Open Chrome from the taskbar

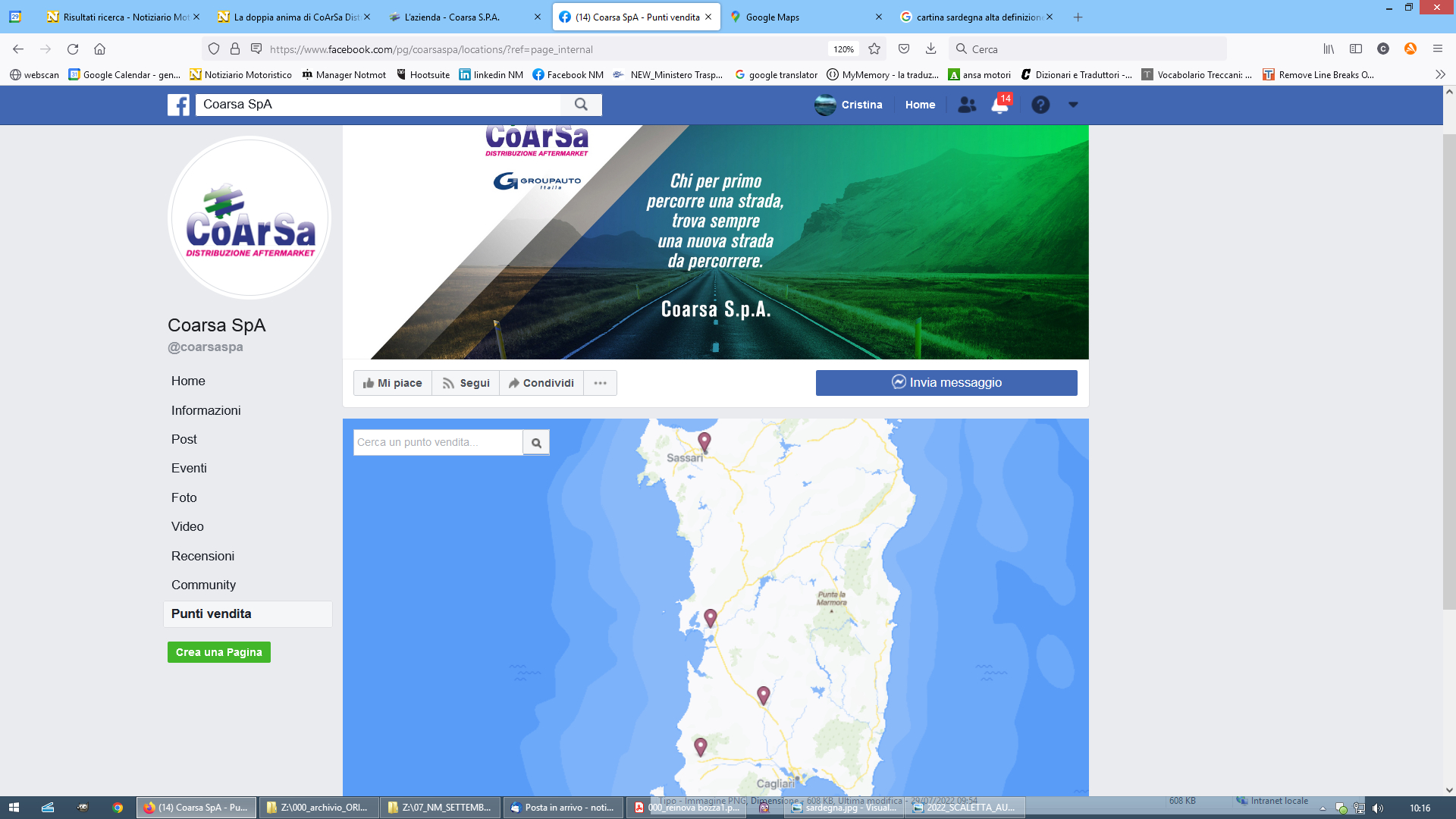[x=118, y=808]
